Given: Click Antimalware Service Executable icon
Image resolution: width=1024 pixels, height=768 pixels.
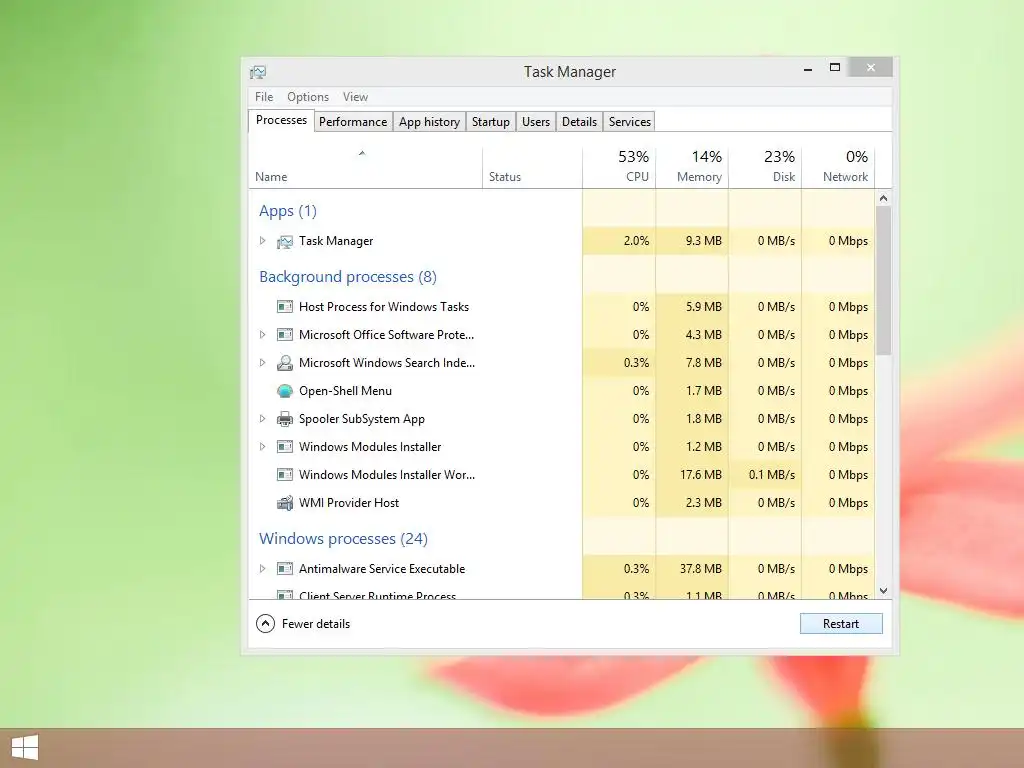Looking at the screenshot, I should (x=285, y=569).
